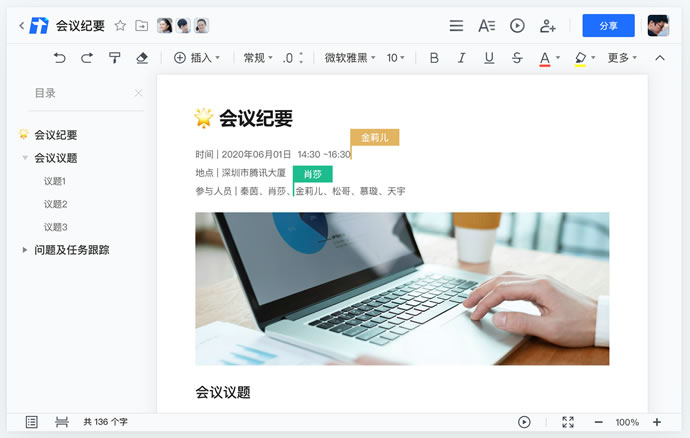Click the 会议议题 heading in the document
The height and width of the screenshot is (438, 690).
(x=223, y=392)
